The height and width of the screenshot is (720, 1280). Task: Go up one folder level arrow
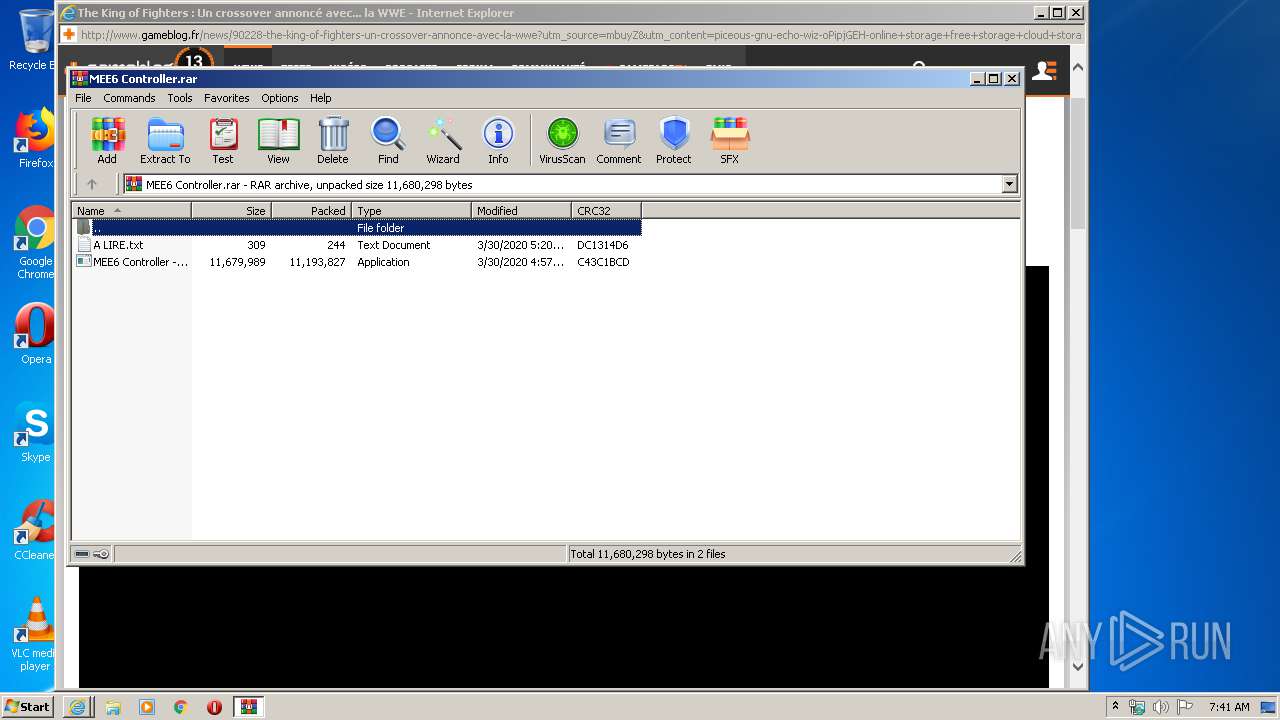coord(92,184)
